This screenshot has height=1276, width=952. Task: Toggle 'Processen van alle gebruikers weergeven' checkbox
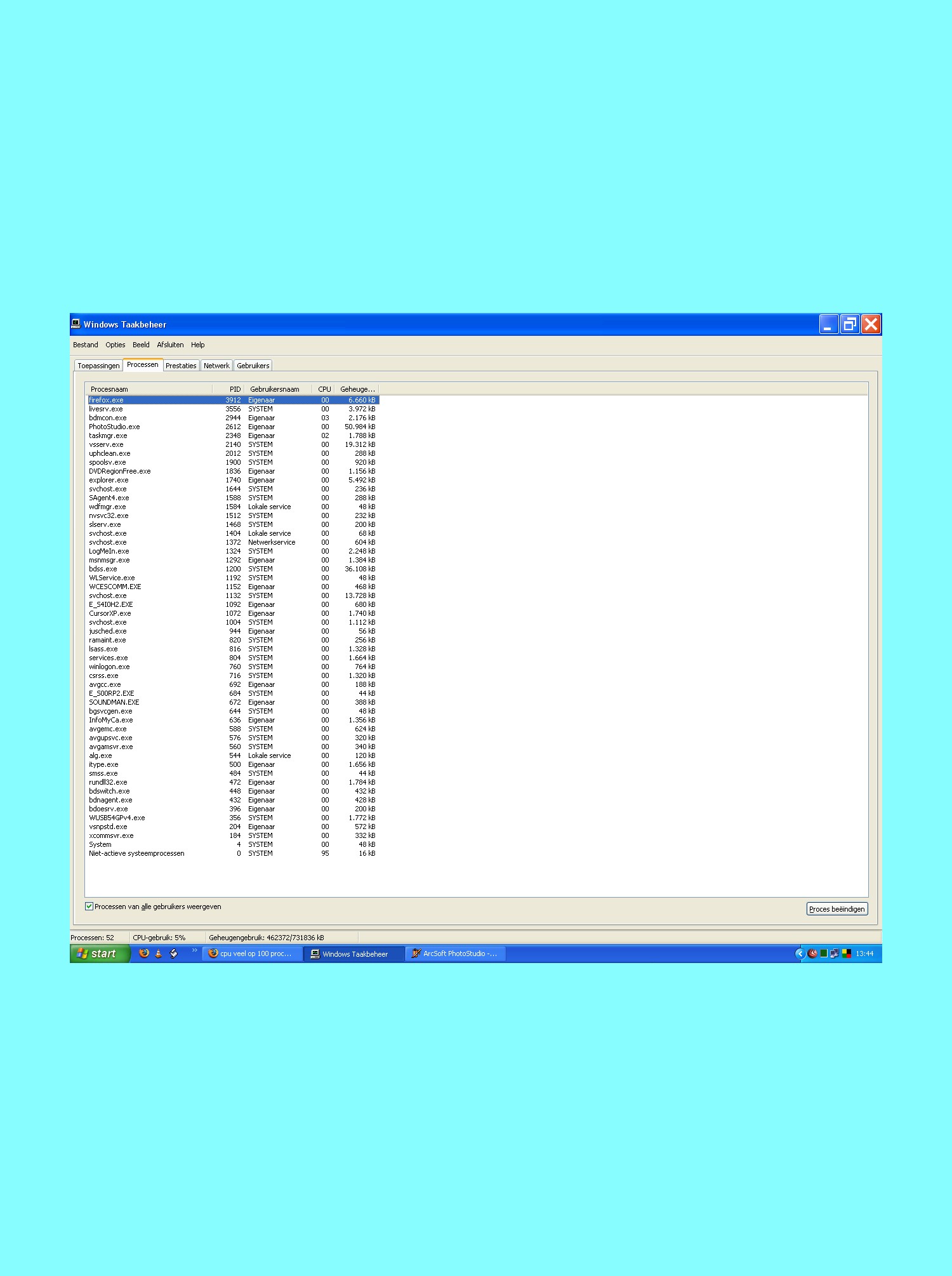coord(89,906)
